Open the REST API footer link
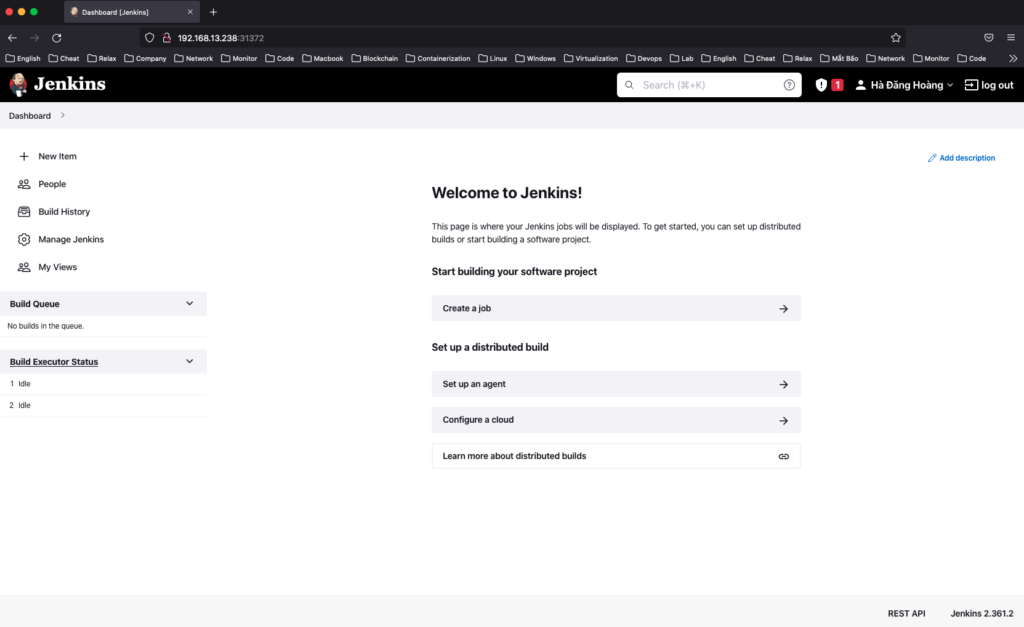 tap(906, 613)
